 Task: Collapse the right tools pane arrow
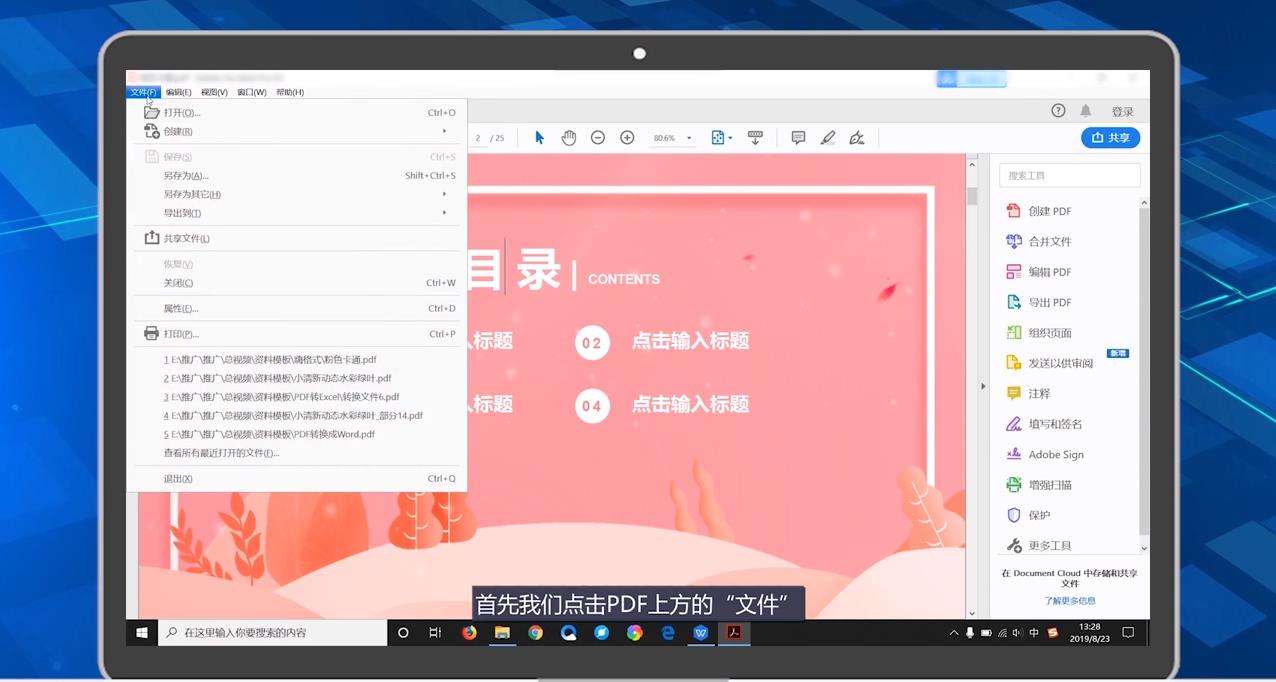coord(983,386)
